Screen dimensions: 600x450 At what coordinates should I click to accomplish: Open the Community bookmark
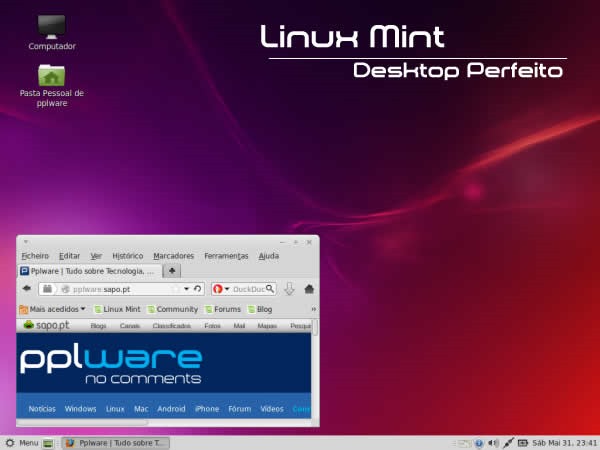tap(173, 309)
